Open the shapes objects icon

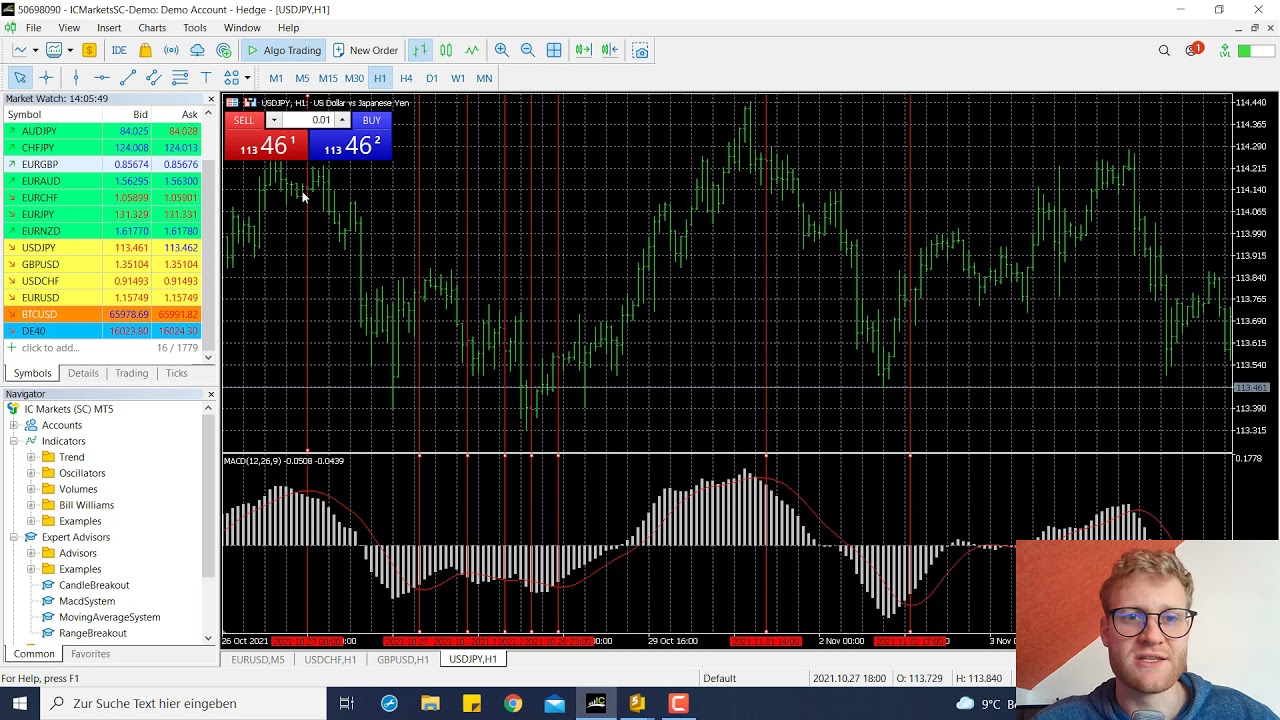(x=231, y=78)
